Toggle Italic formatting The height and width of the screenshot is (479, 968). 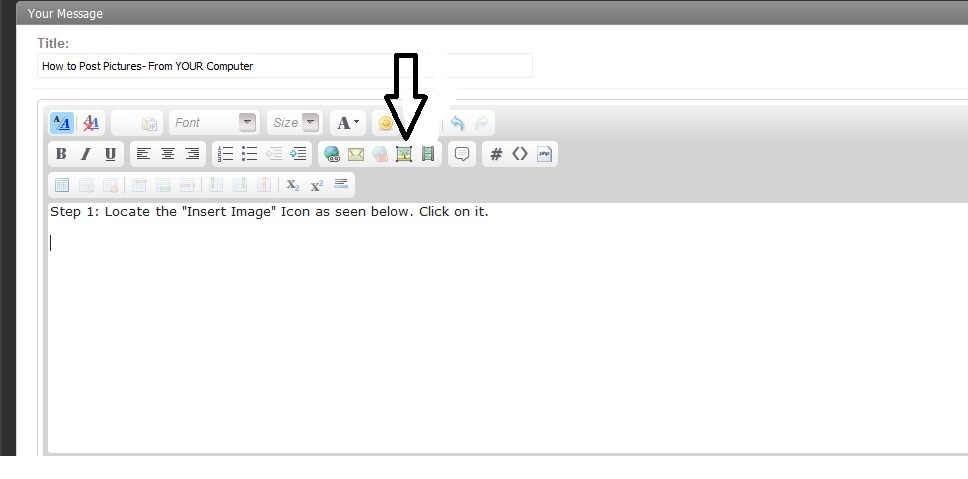pyautogui.click(x=85, y=154)
